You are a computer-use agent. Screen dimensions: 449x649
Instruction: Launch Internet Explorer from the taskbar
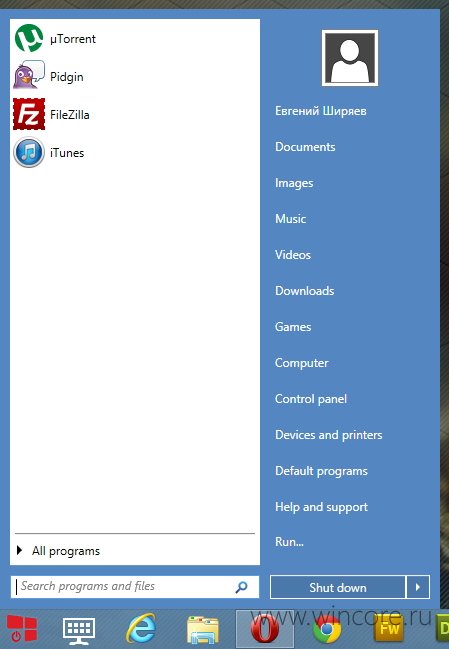(x=141, y=628)
